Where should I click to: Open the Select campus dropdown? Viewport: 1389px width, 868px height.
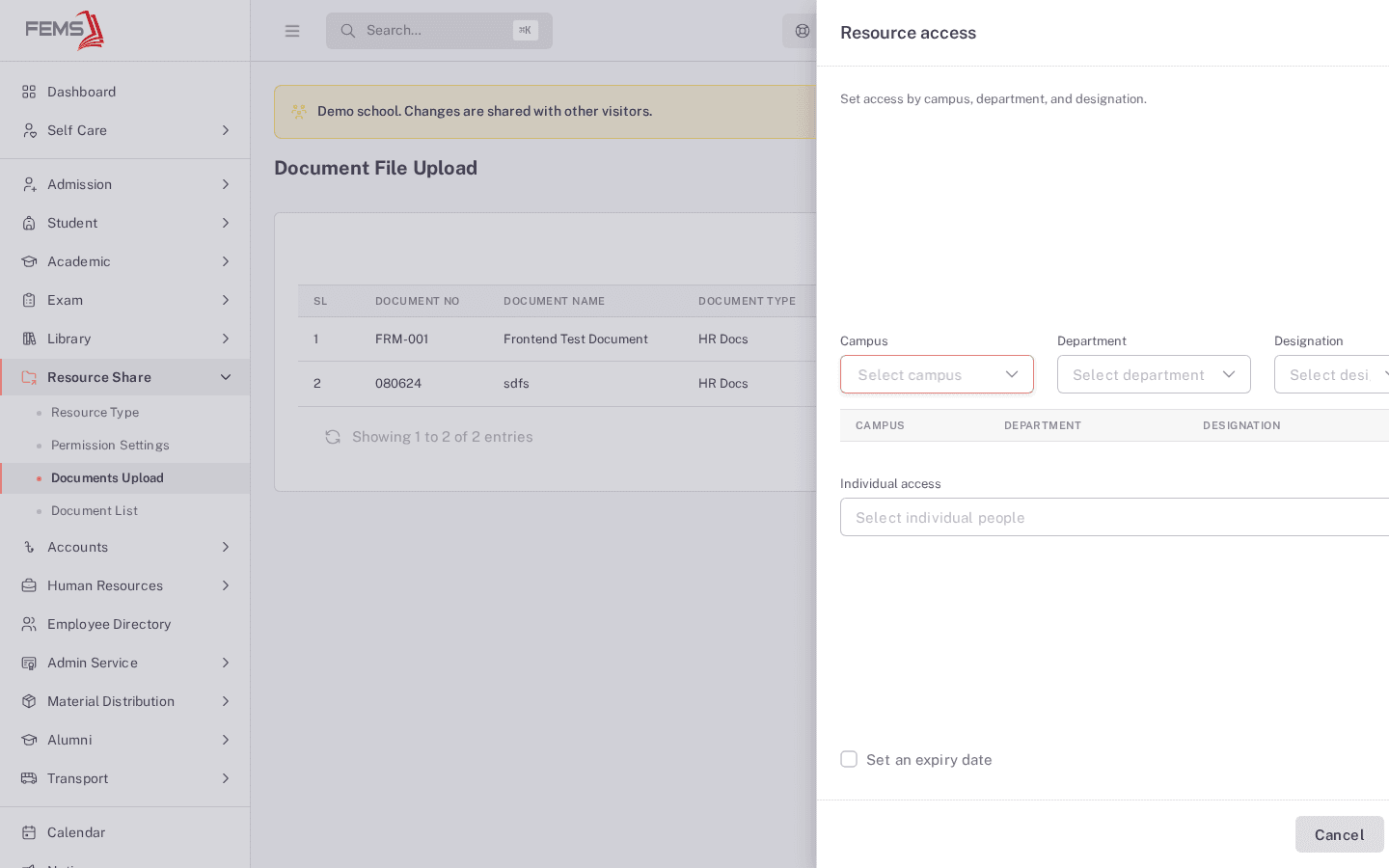937,374
